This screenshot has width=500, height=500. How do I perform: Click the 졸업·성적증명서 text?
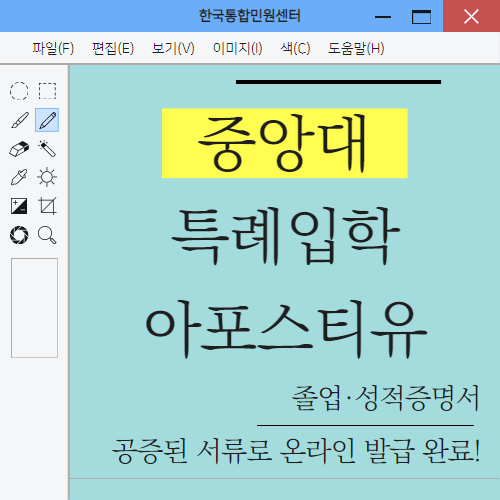(386, 397)
